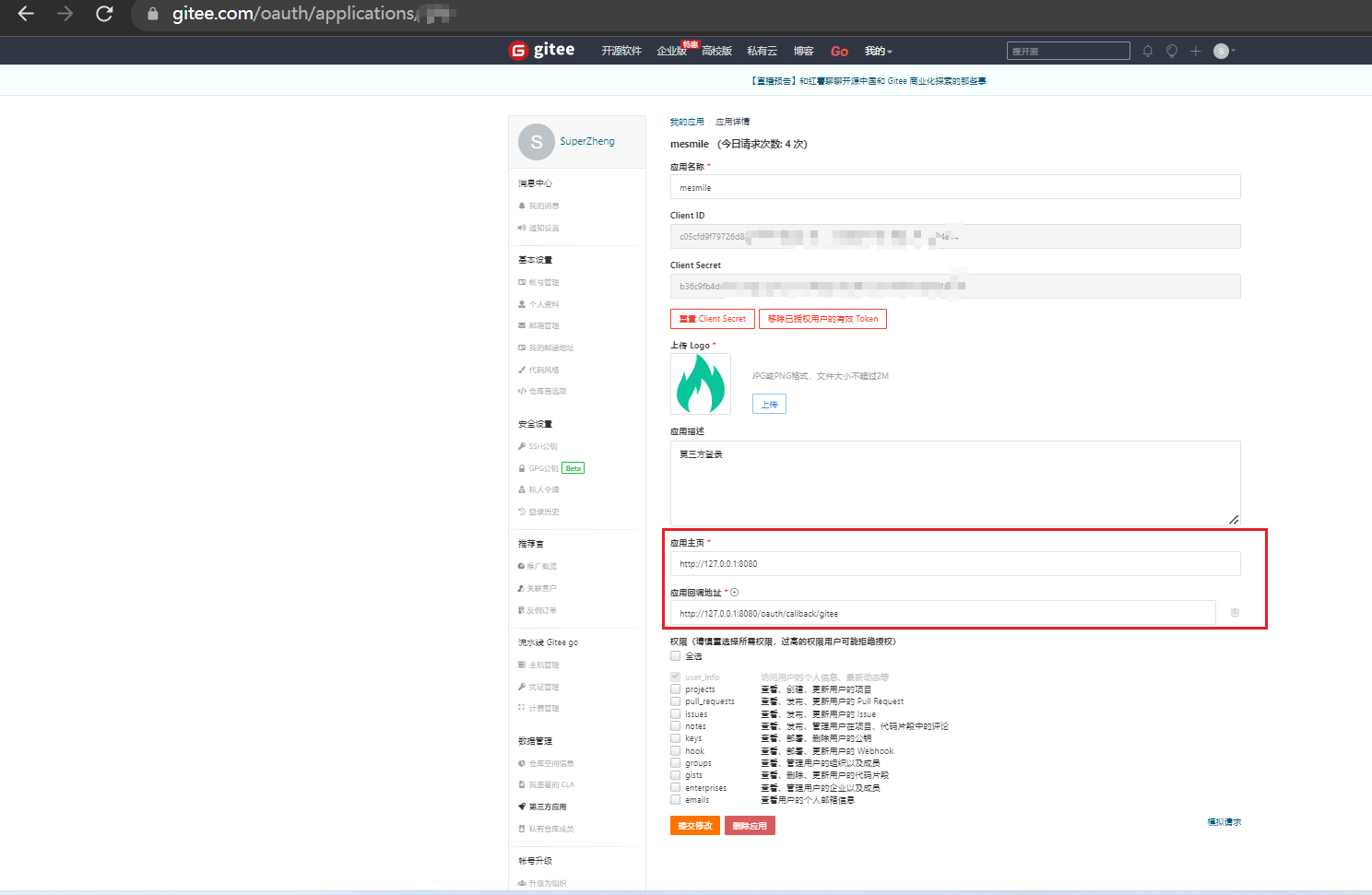Tick the emails permission checkbox

click(676, 800)
